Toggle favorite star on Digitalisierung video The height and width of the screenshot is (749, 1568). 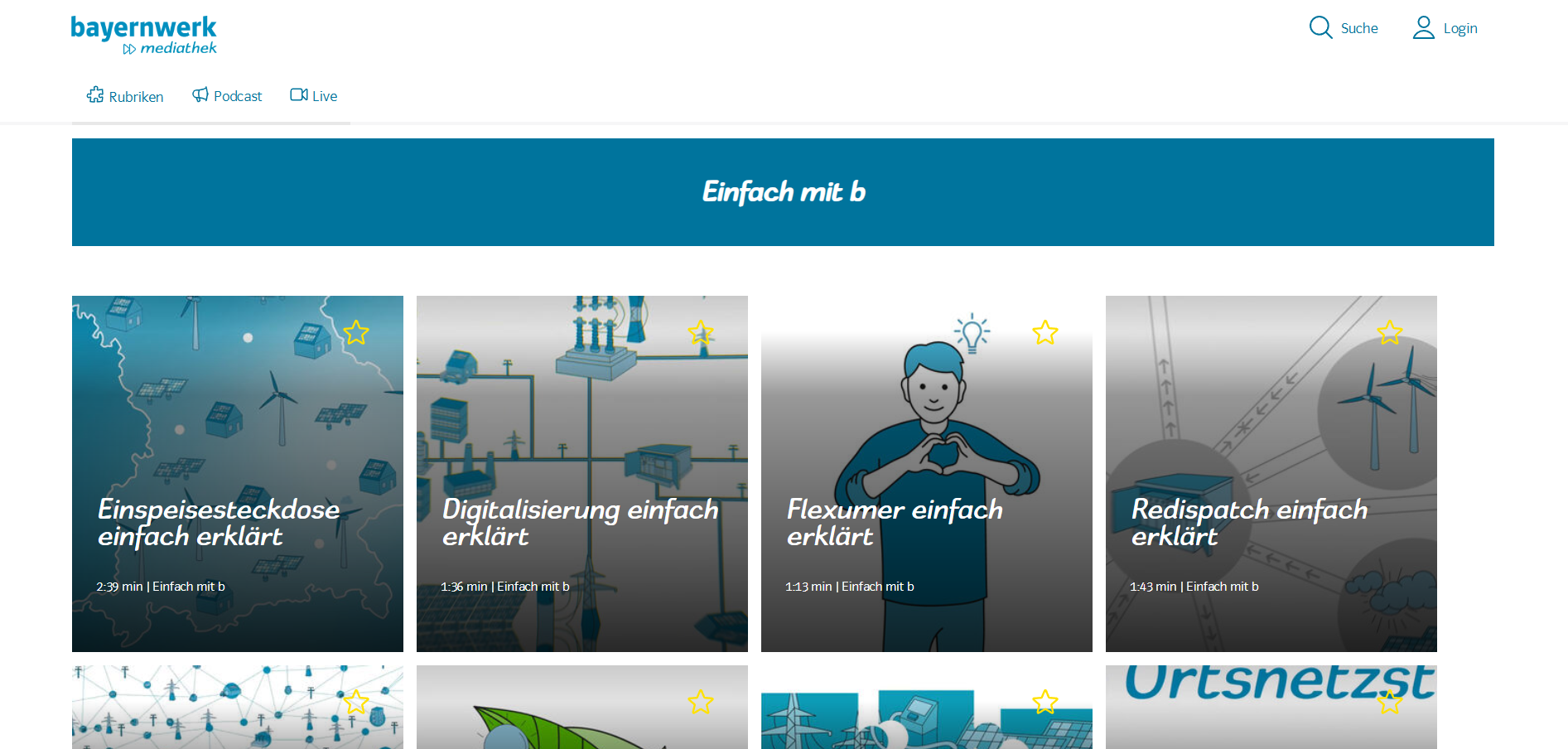click(x=701, y=332)
